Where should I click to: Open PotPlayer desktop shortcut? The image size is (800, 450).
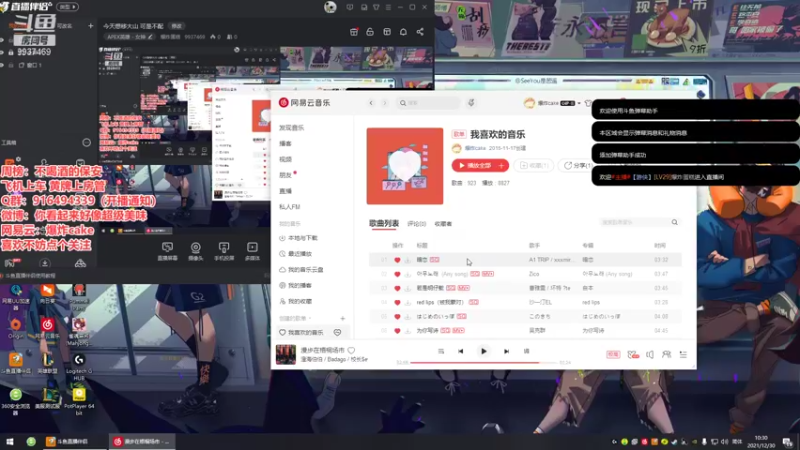(79, 401)
